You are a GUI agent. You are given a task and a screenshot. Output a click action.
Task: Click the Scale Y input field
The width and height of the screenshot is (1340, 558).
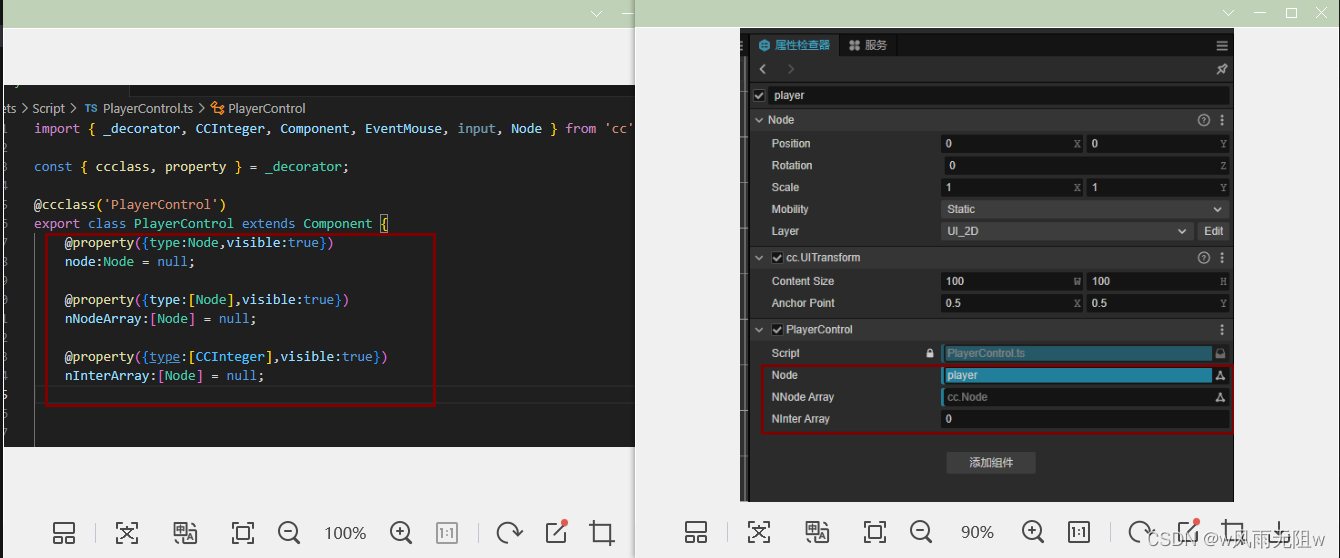tap(1157, 187)
